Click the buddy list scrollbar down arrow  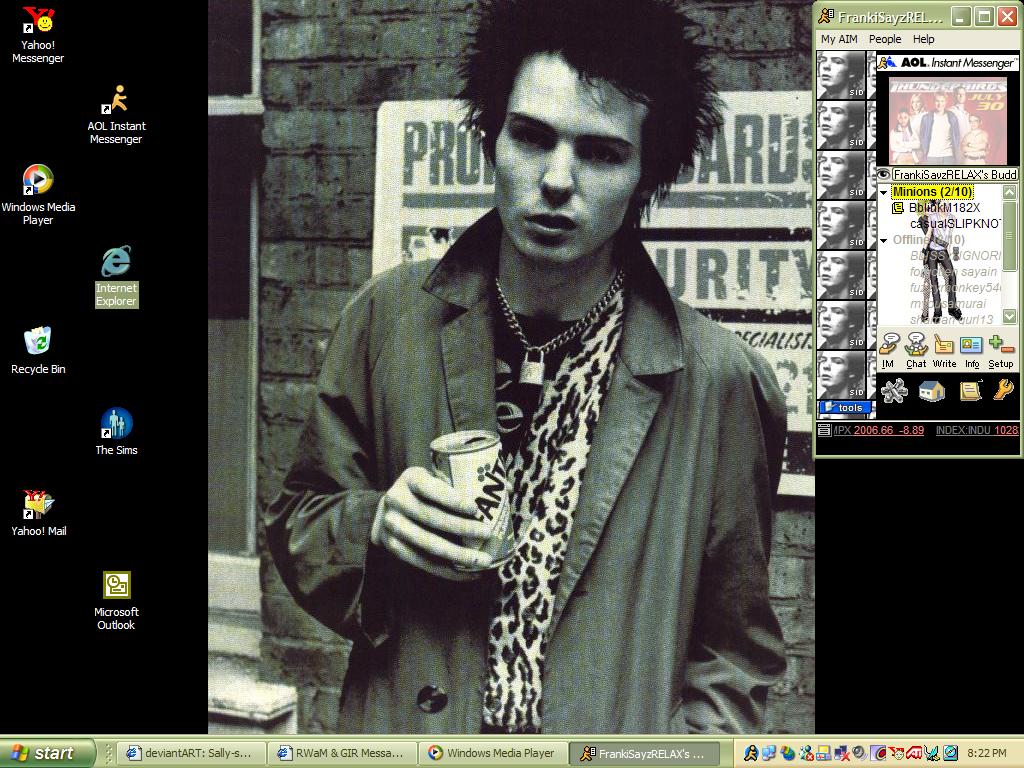[x=1009, y=315]
